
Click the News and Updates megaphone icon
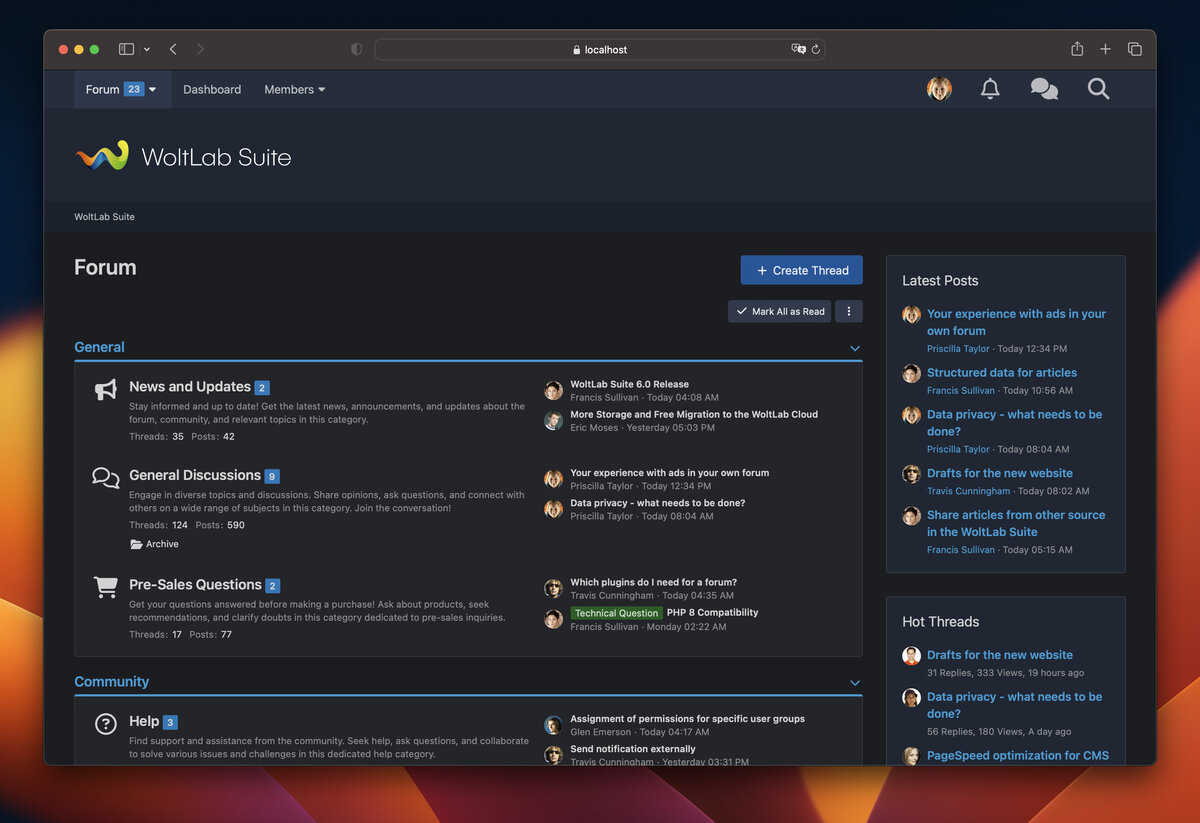pos(106,390)
